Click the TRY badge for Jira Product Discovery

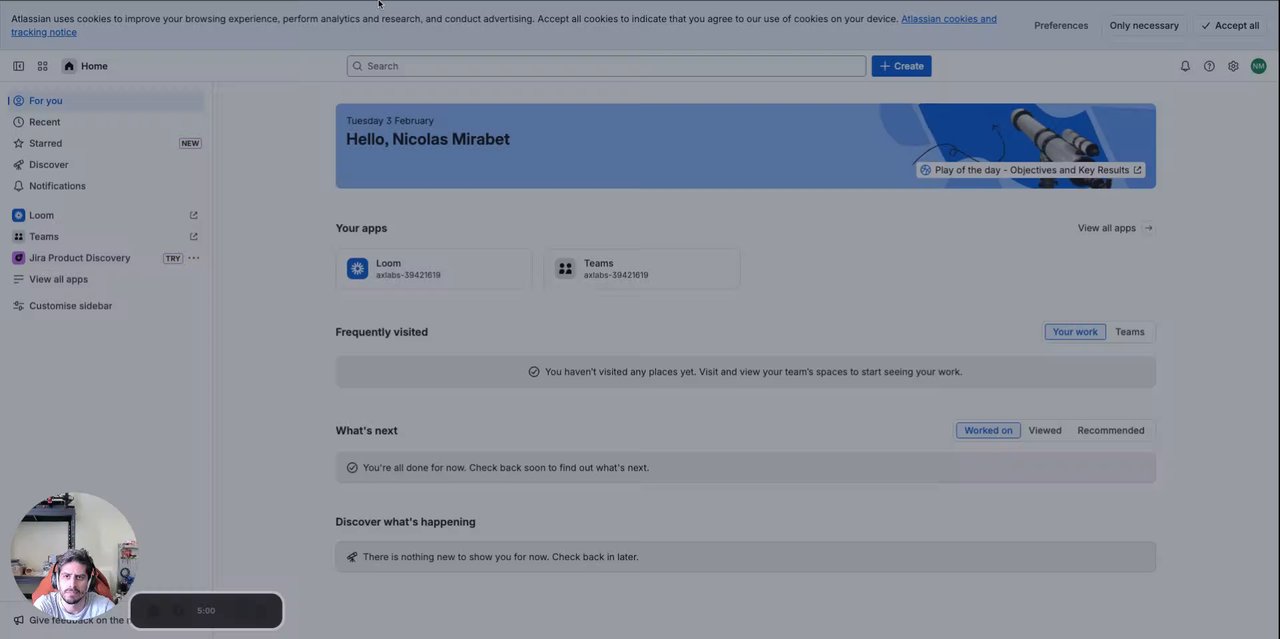click(173, 258)
